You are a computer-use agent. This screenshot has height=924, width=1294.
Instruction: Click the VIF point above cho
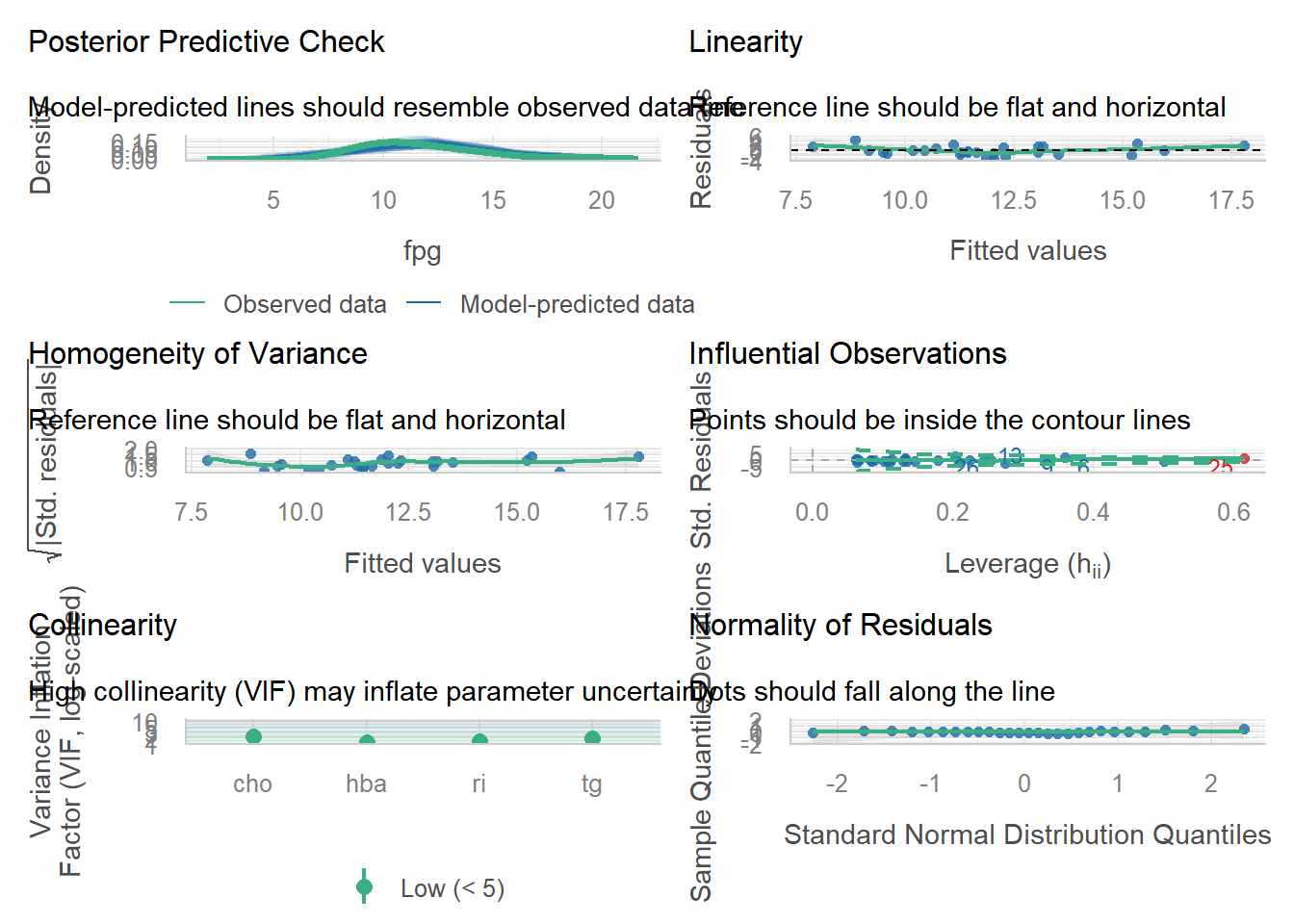click(x=253, y=736)
